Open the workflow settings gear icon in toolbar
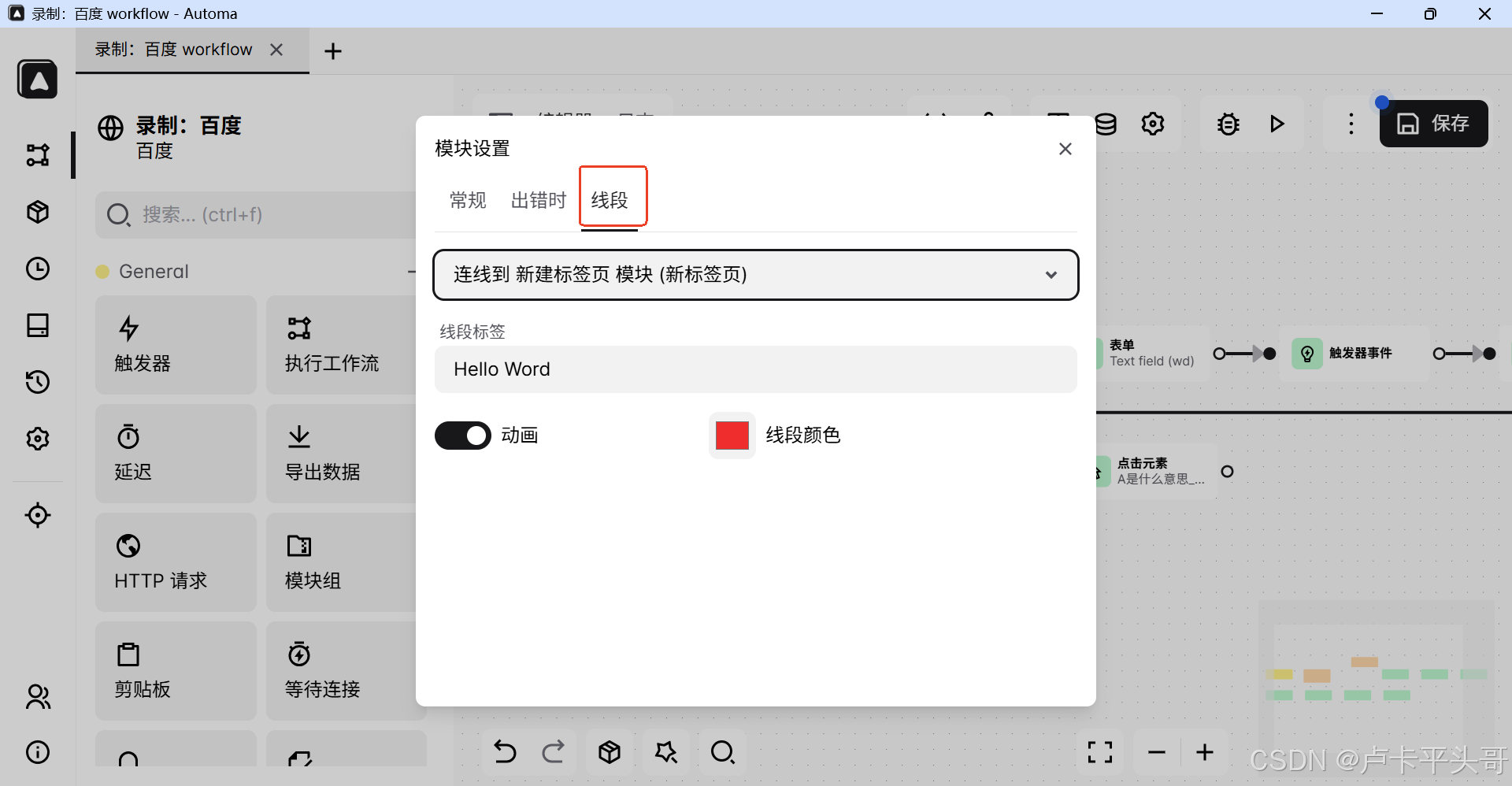1512x786 pixels. pyautogui.click(x=1153, y=124)
